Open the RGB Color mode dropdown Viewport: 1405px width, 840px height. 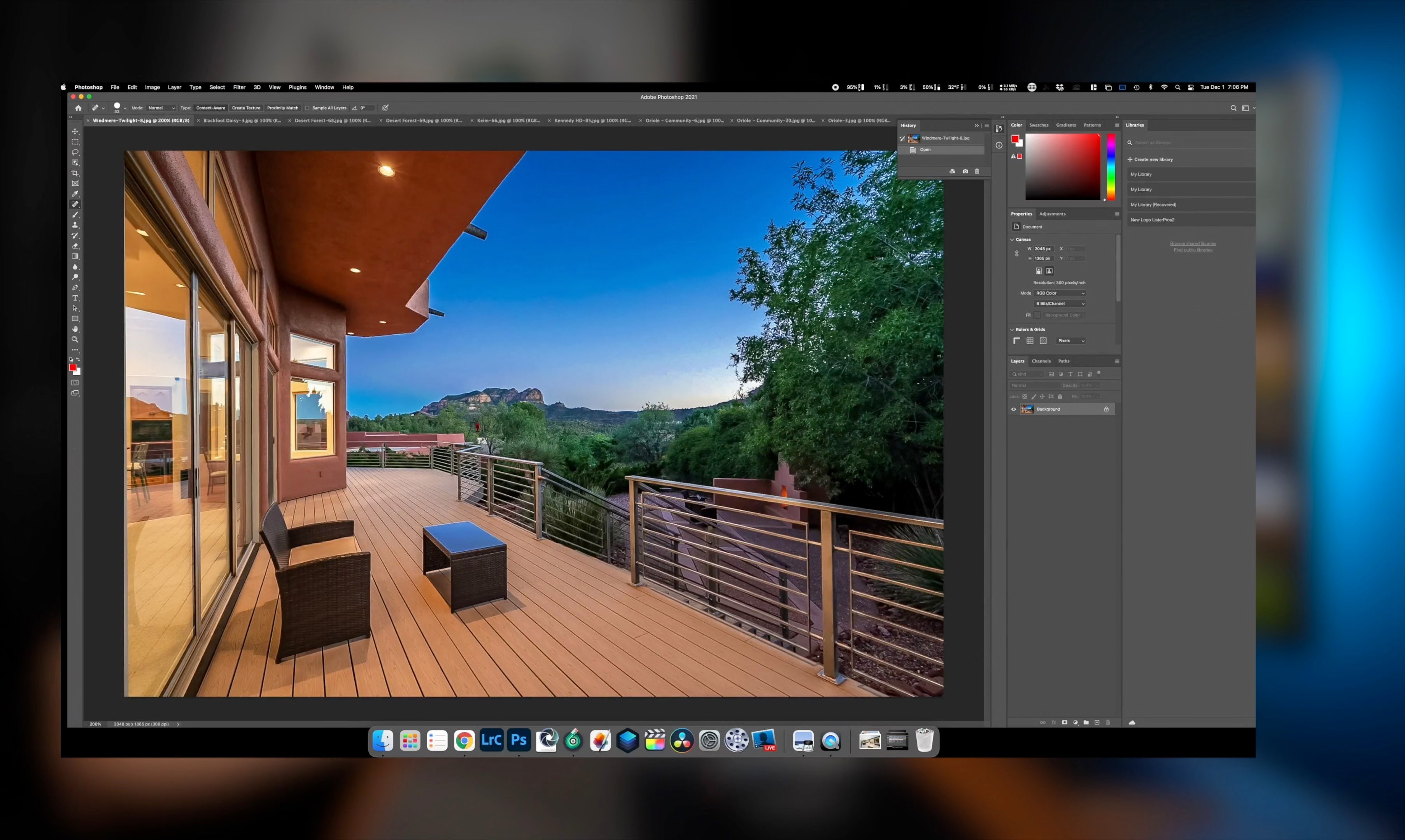pos(1060,293)
